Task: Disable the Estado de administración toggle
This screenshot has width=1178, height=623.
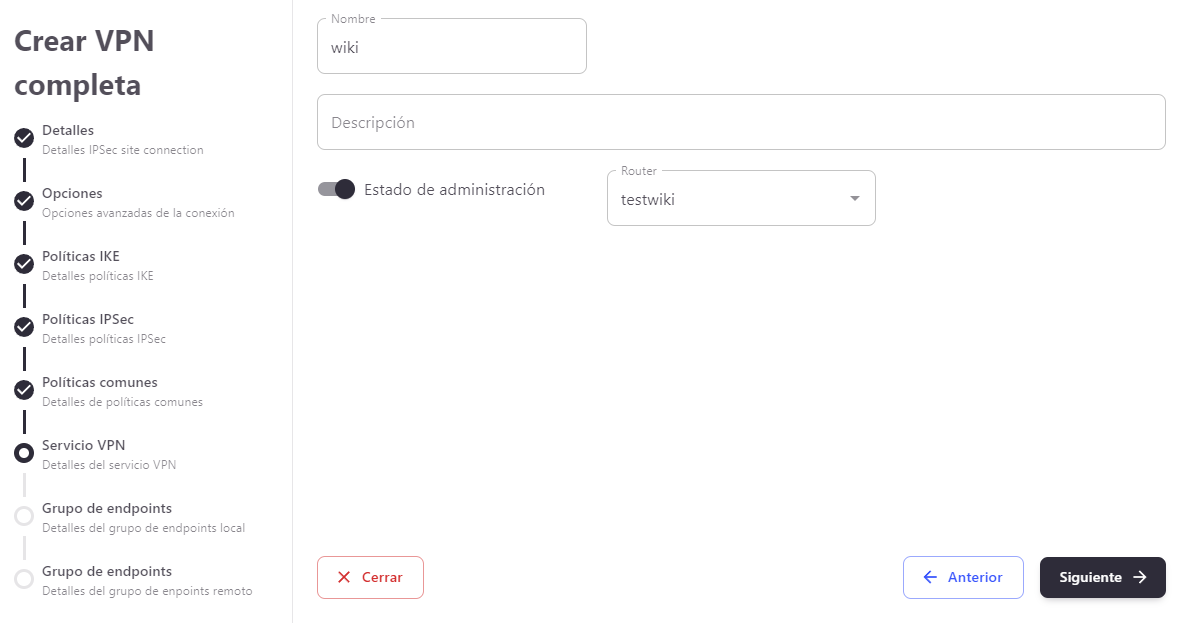Action: pyautogui.click(x=337, y=189)
